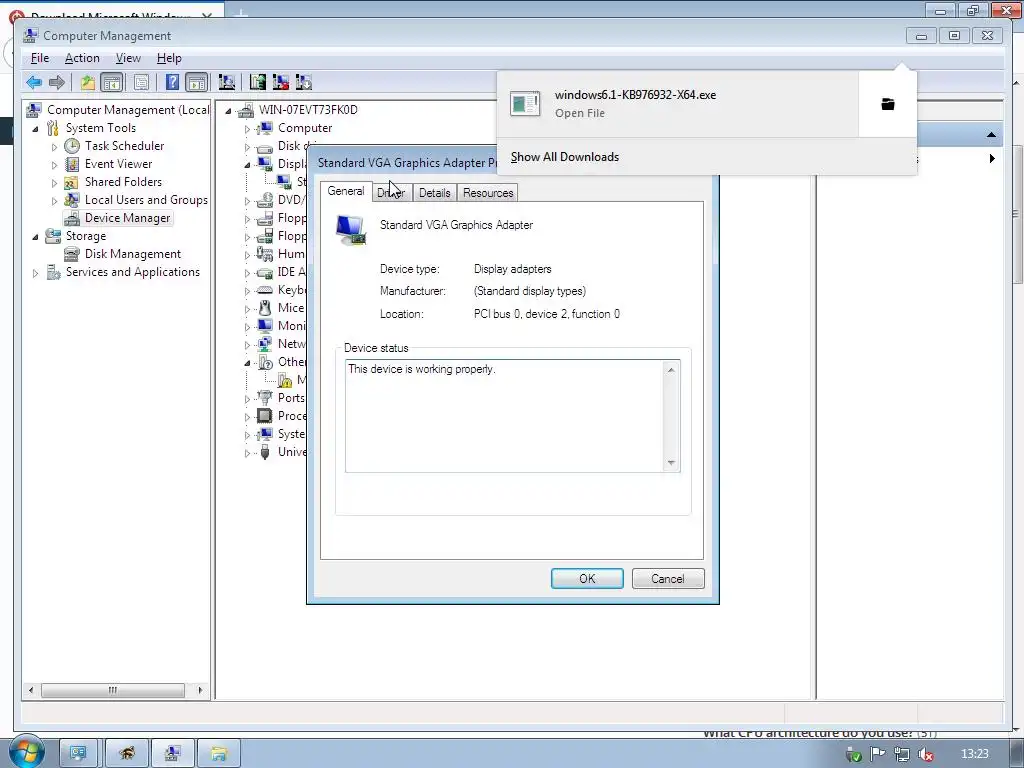Click OK in the adapter properties dialog

tap(587, 579)
